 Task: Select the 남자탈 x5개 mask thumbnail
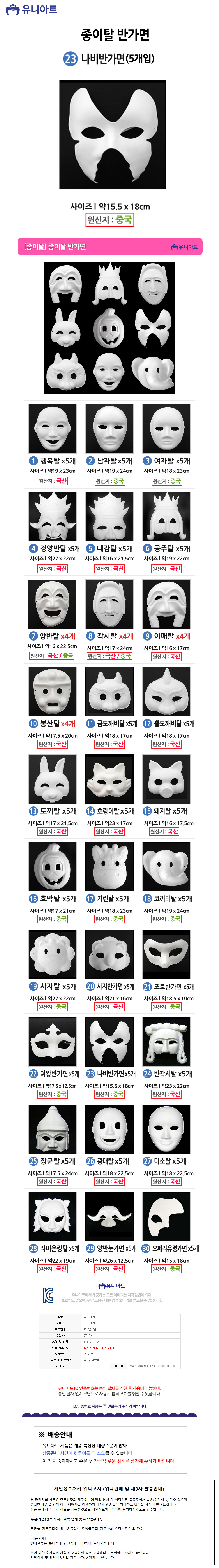pos(109,429)
